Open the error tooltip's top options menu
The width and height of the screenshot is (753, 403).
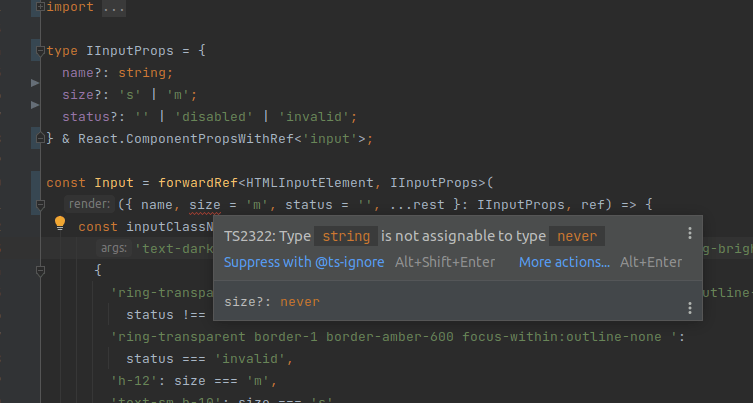click(690, 233)
